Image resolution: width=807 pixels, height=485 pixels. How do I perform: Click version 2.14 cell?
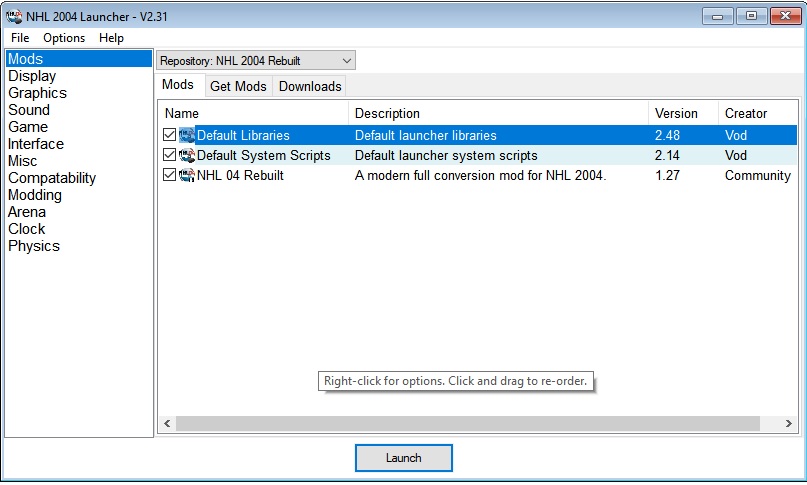tap(667, 155)
